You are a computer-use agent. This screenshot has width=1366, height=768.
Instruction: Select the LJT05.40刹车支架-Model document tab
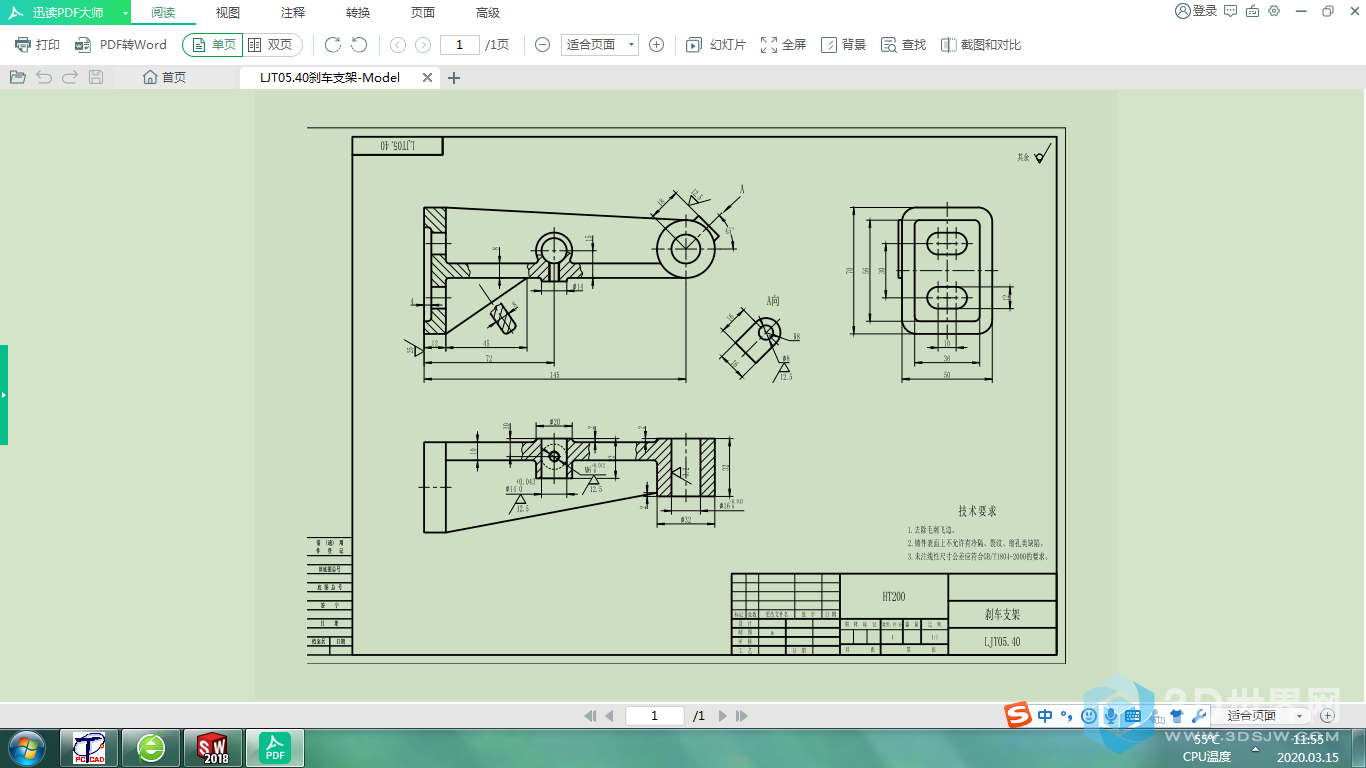pos(330,77)
